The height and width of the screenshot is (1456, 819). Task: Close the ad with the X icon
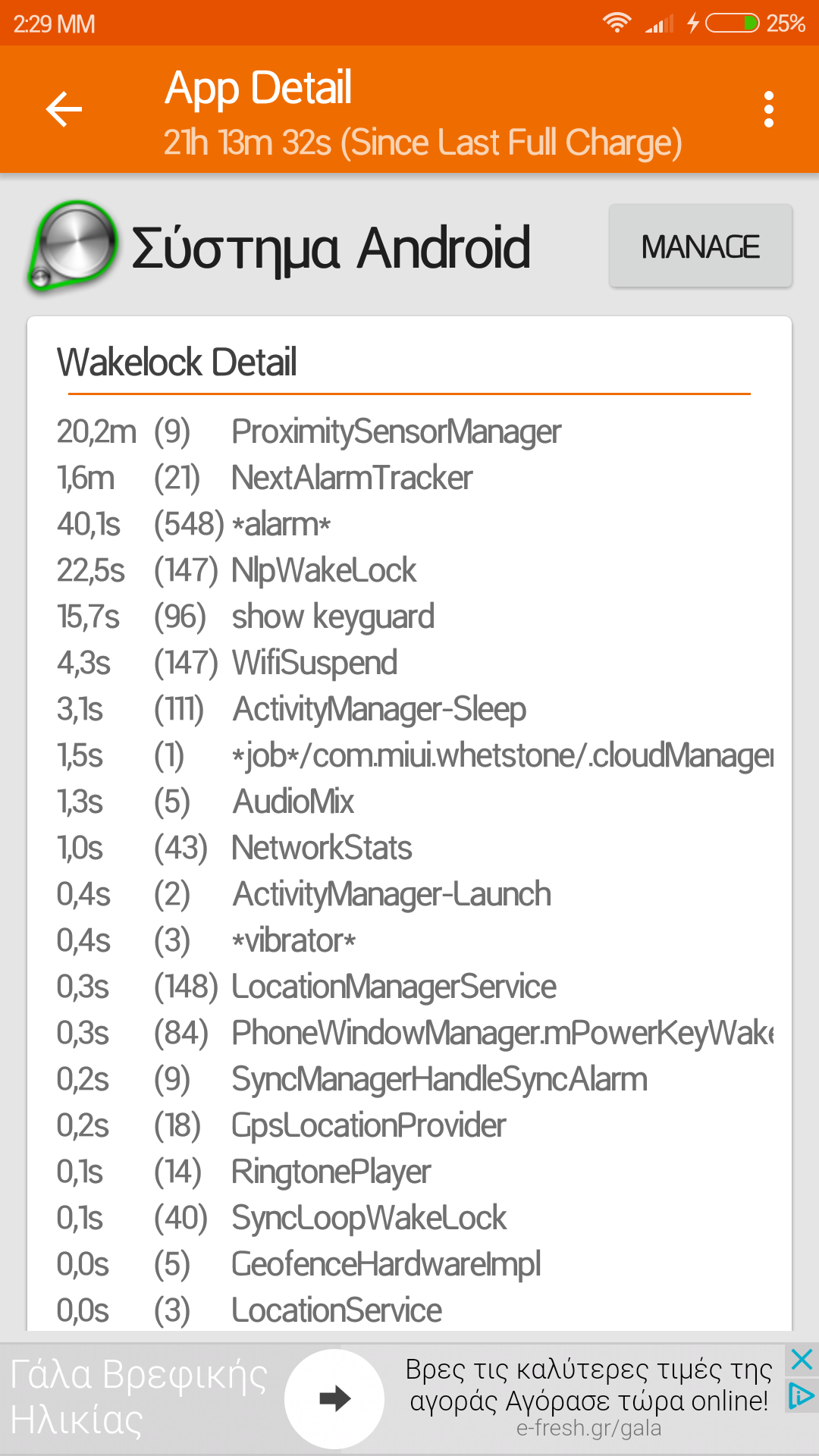802,1360
